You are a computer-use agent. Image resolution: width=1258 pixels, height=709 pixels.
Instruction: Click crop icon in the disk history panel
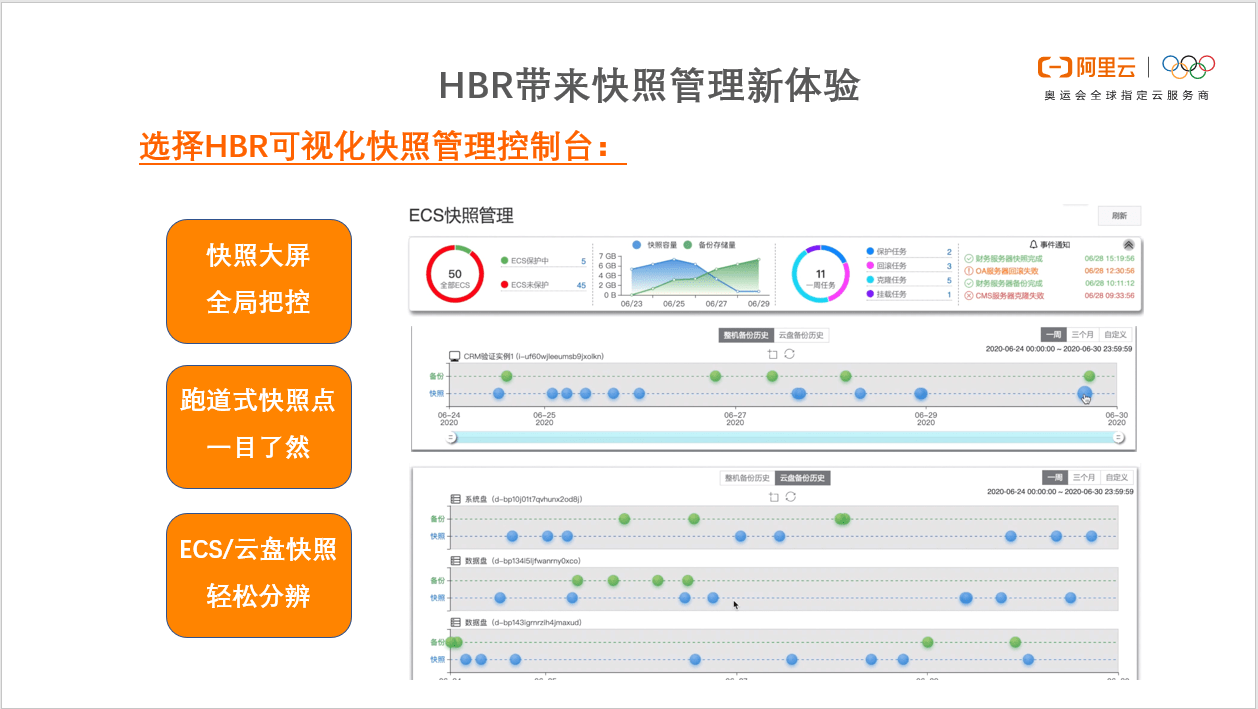click(x=772, y=496)
